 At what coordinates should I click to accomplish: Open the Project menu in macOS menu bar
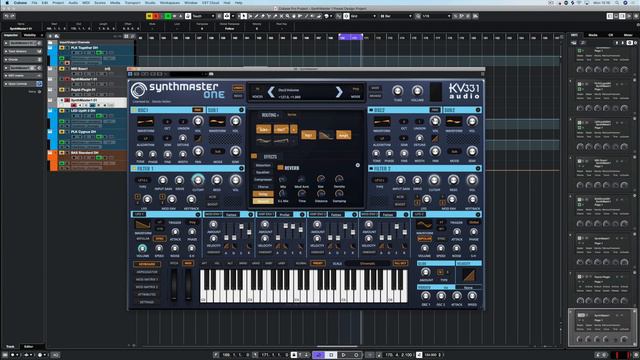[58, 2]
